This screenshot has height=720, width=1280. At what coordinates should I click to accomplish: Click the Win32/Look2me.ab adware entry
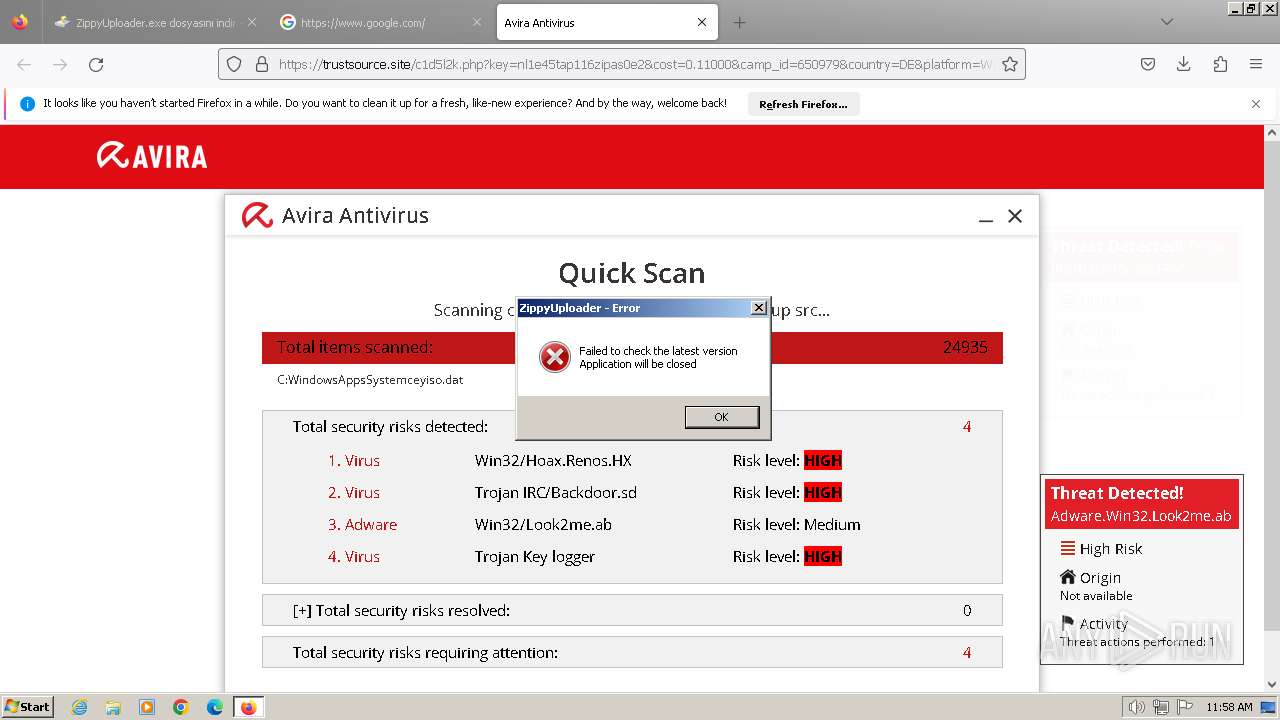543,525
